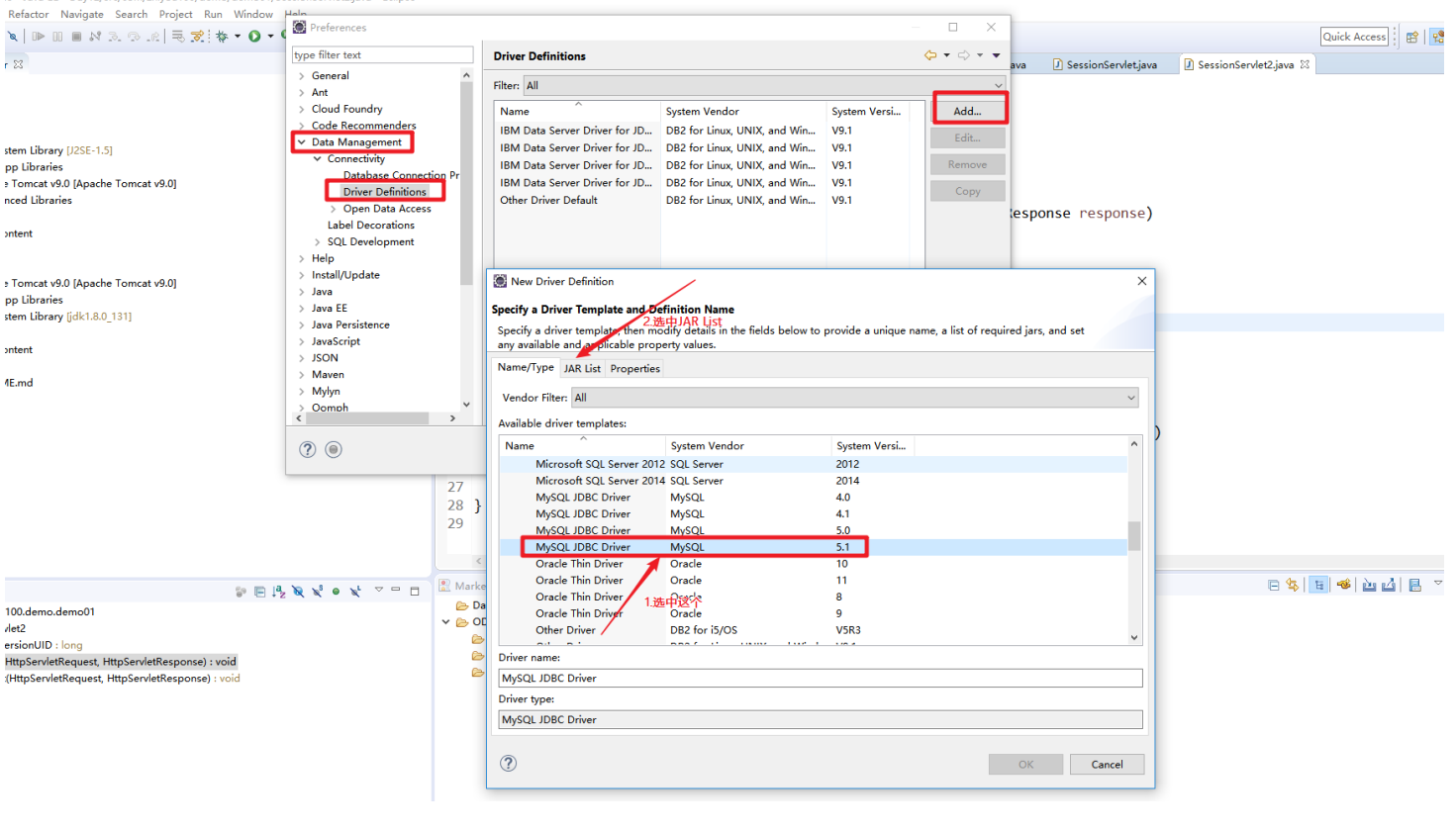
Task: Click the Help question mark in New Driver Definition
Action: 509,763
